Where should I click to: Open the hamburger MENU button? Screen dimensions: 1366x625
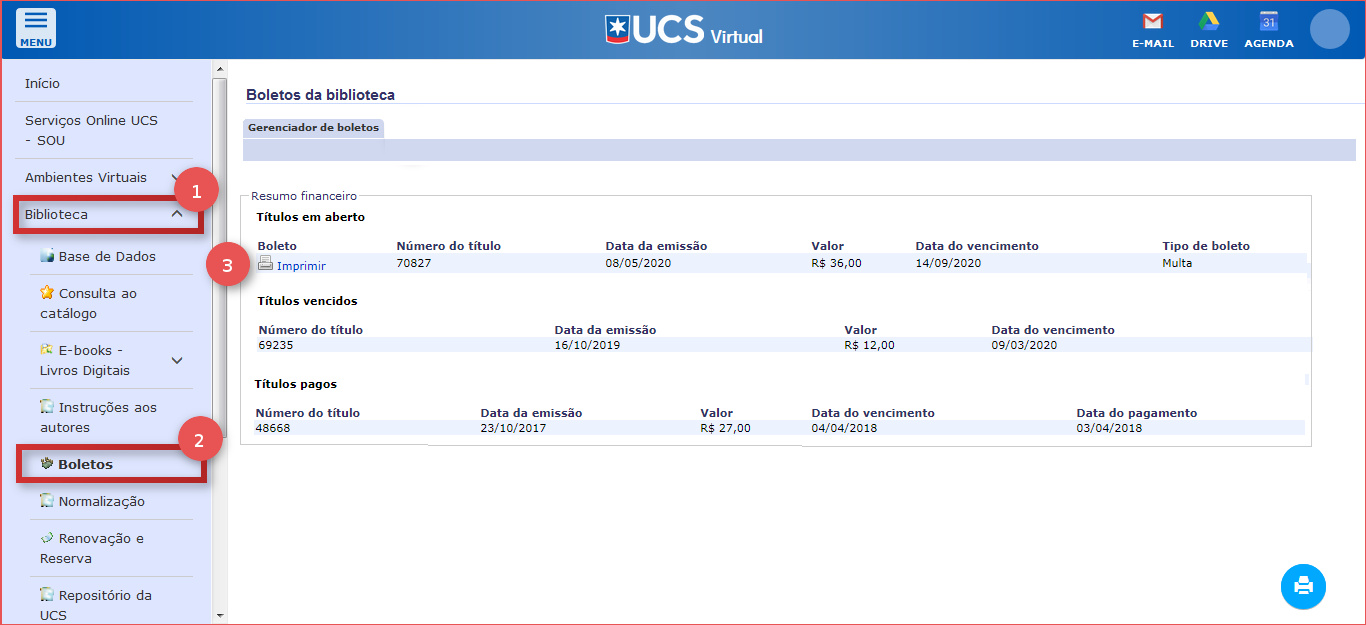click(36, 28)
